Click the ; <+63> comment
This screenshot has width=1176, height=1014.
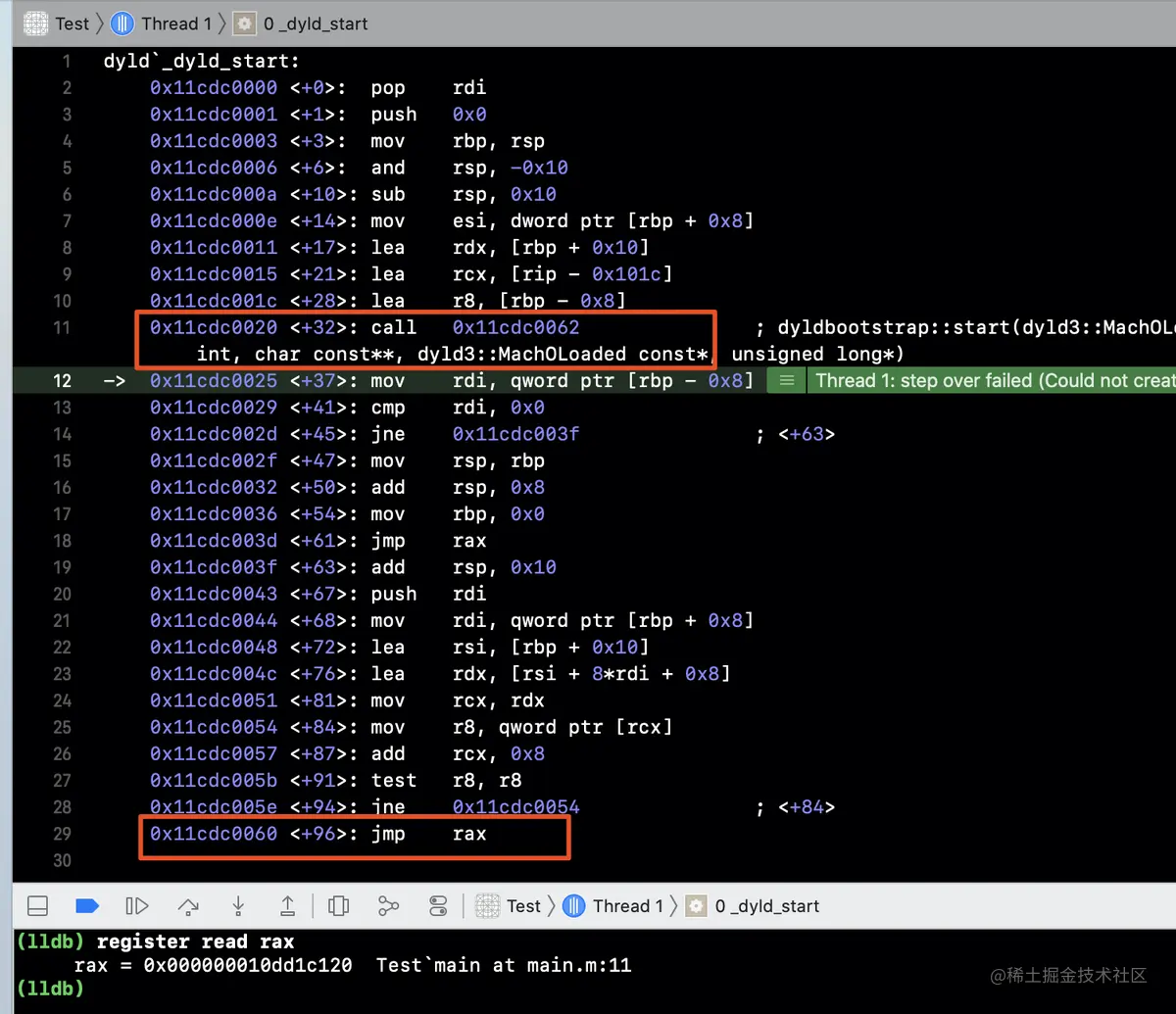tap(795, 434)
